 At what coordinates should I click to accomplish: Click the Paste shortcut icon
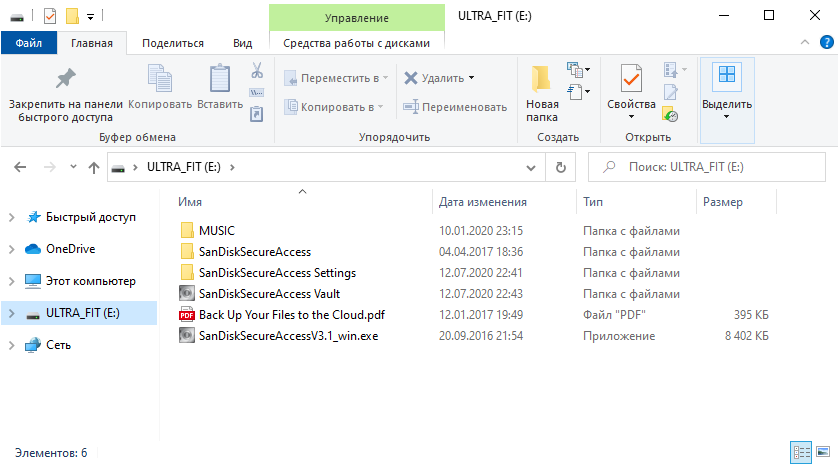pos(257,114)
